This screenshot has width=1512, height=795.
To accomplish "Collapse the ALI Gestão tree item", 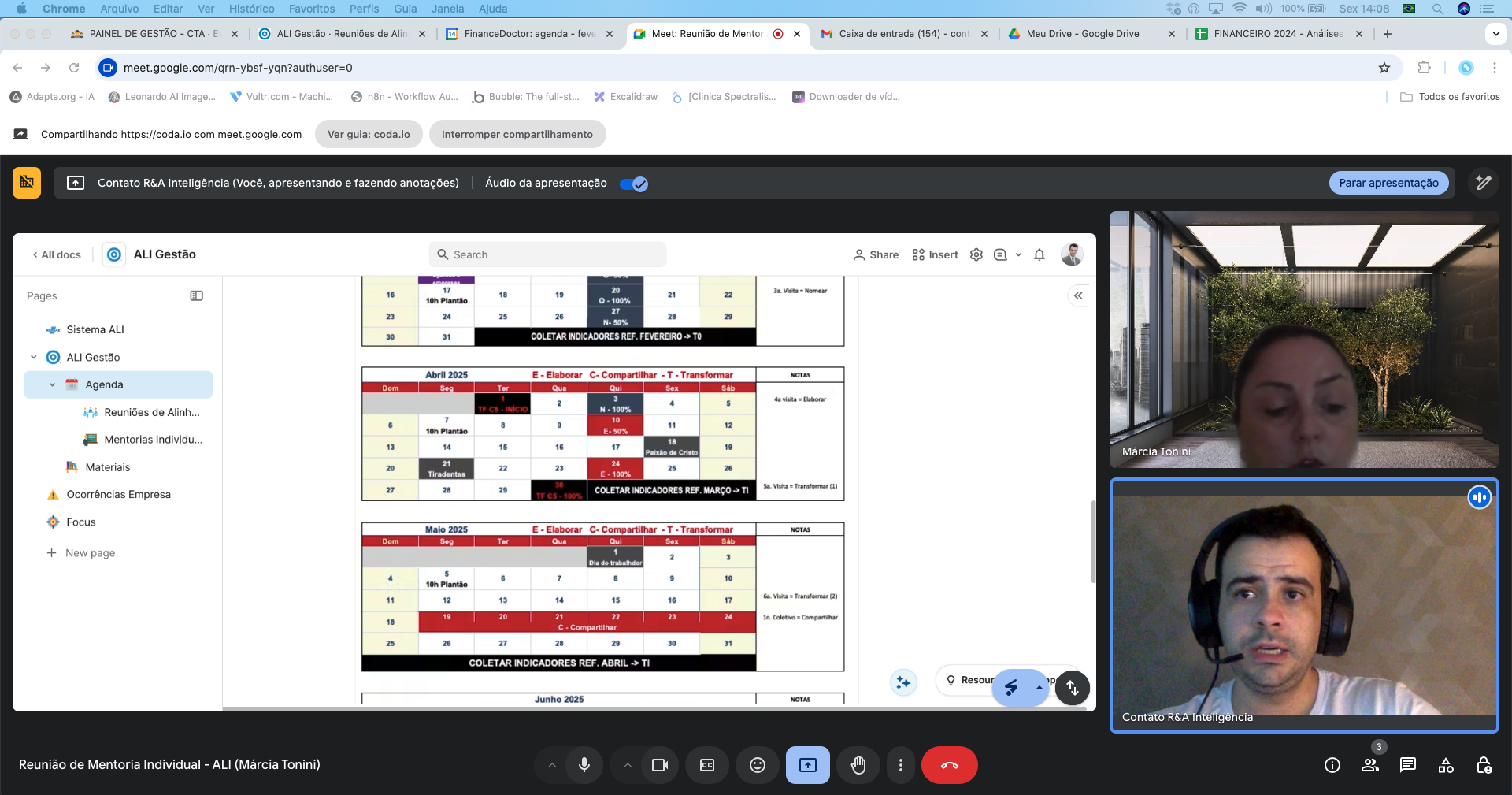I will [34, 357].
